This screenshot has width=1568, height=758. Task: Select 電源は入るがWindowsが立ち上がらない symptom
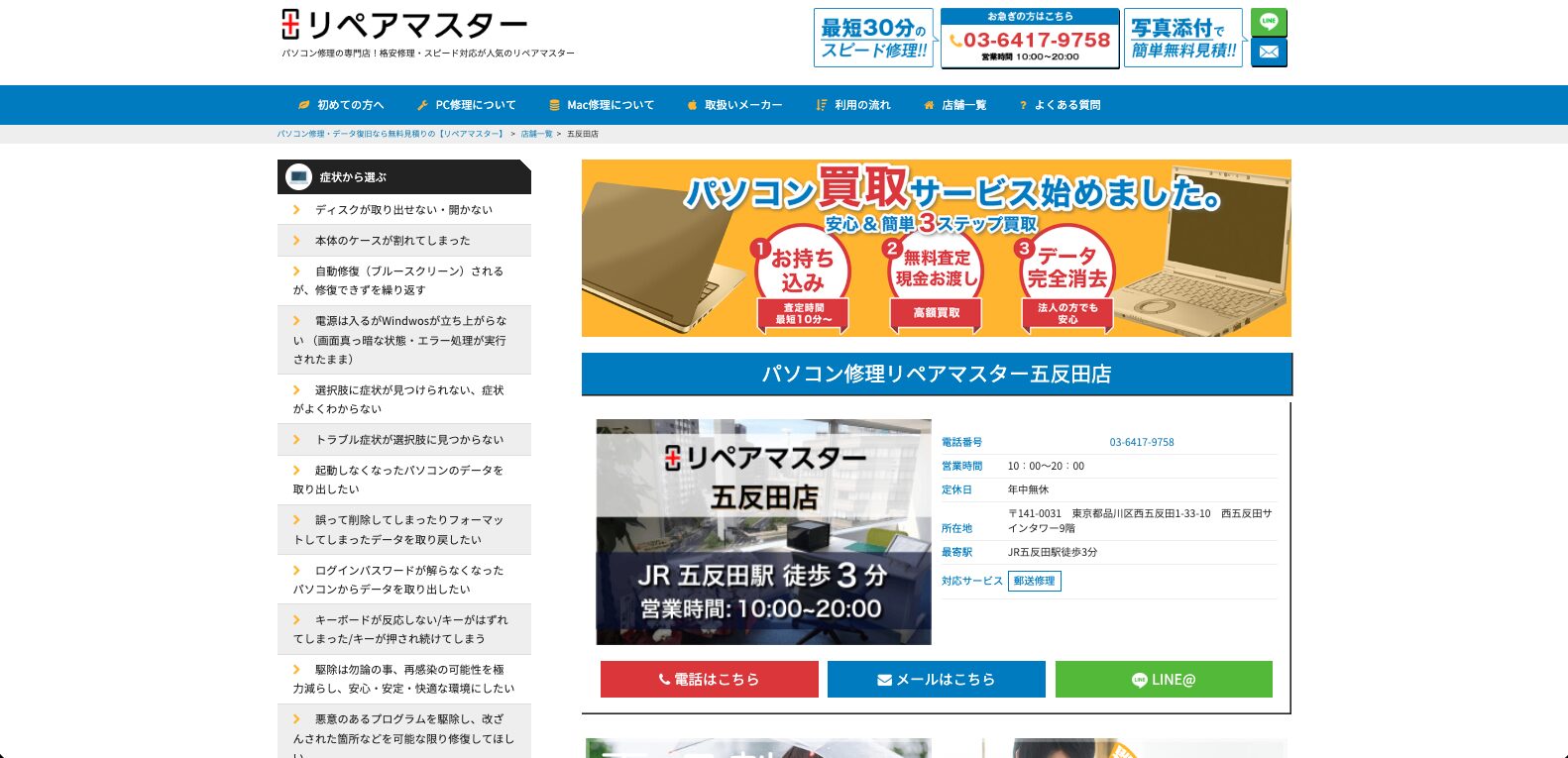[404, 340]
